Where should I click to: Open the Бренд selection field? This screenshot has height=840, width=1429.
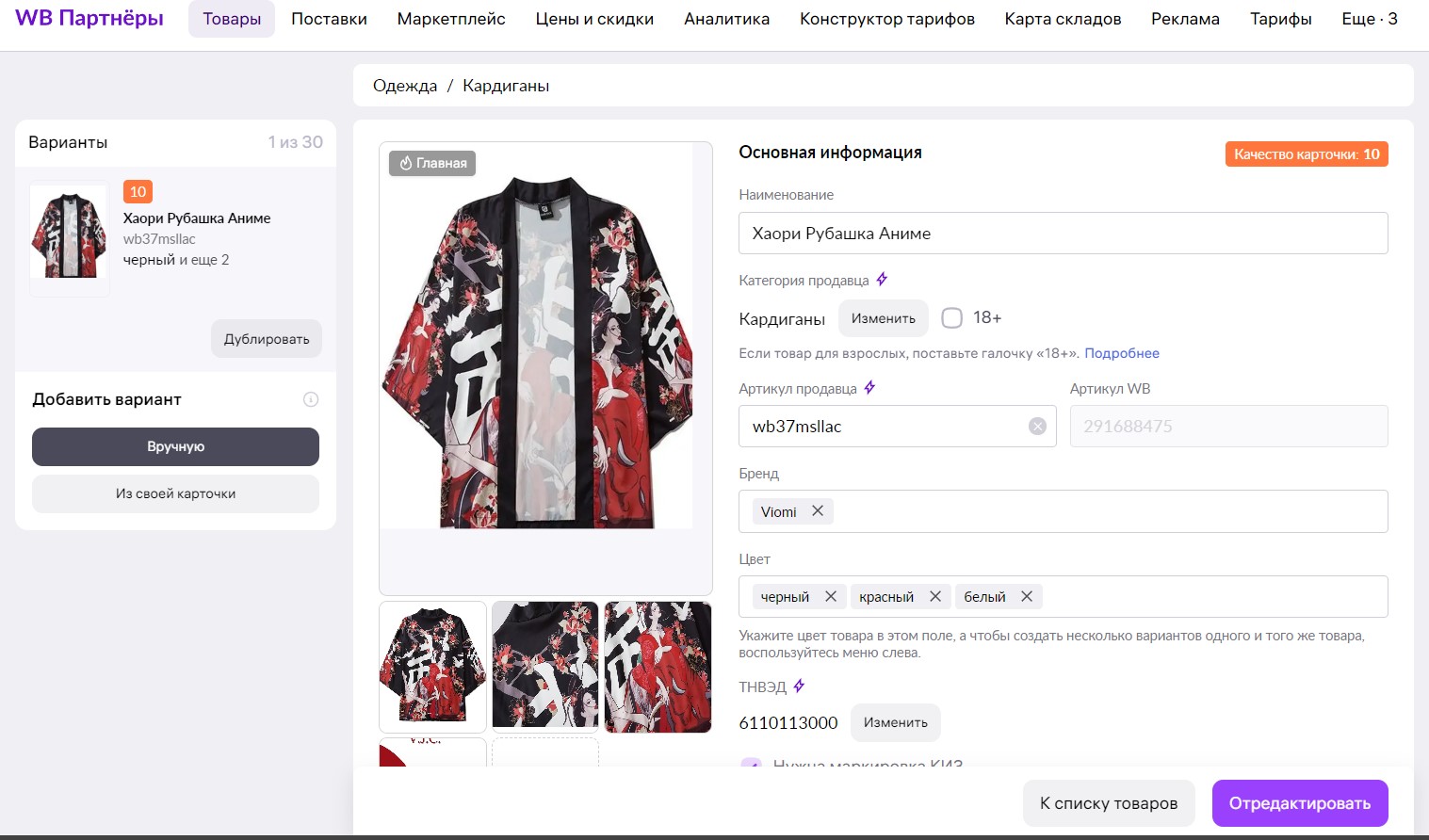pyautogui.click(x=1102, y=511)
